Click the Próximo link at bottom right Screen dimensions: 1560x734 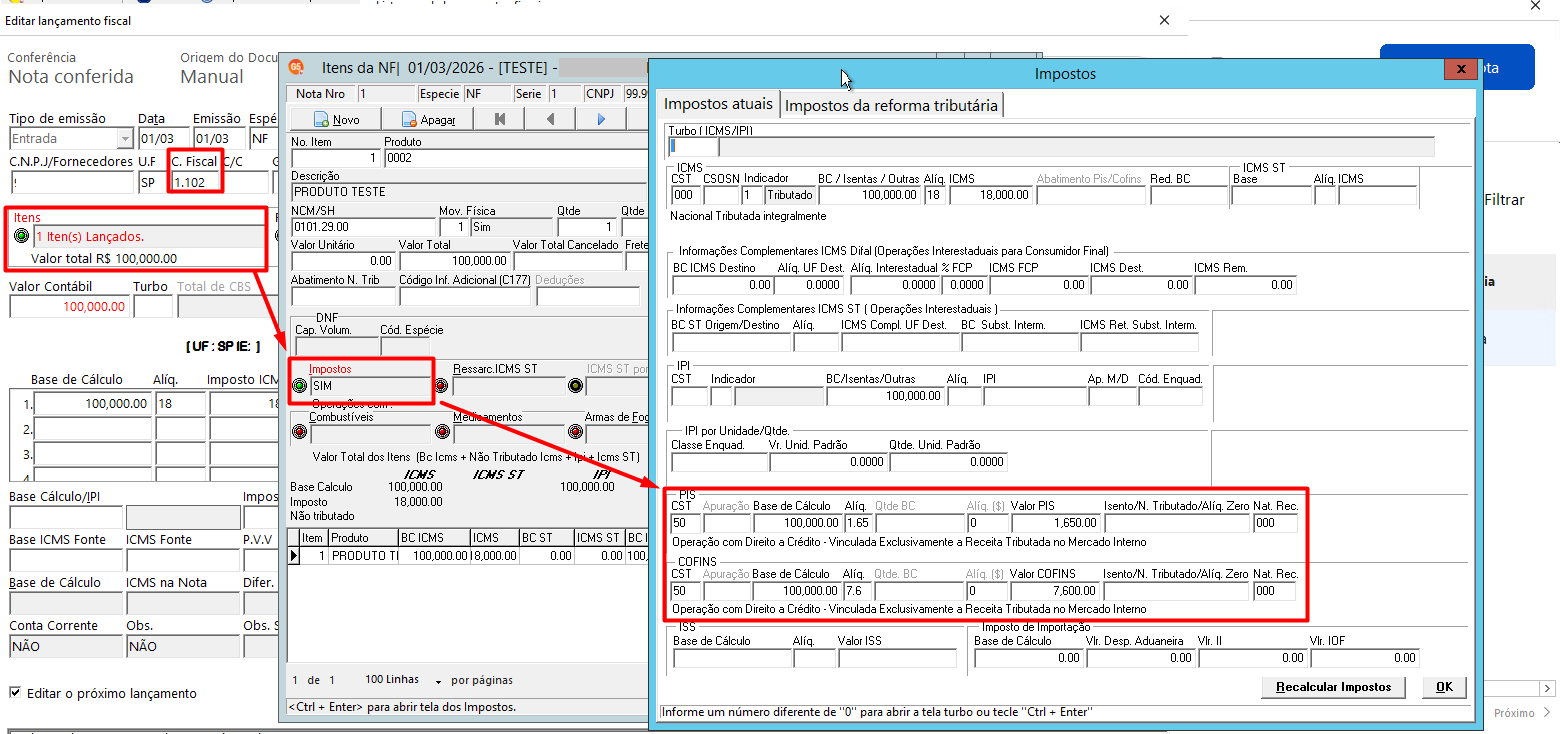point(1524,713)
